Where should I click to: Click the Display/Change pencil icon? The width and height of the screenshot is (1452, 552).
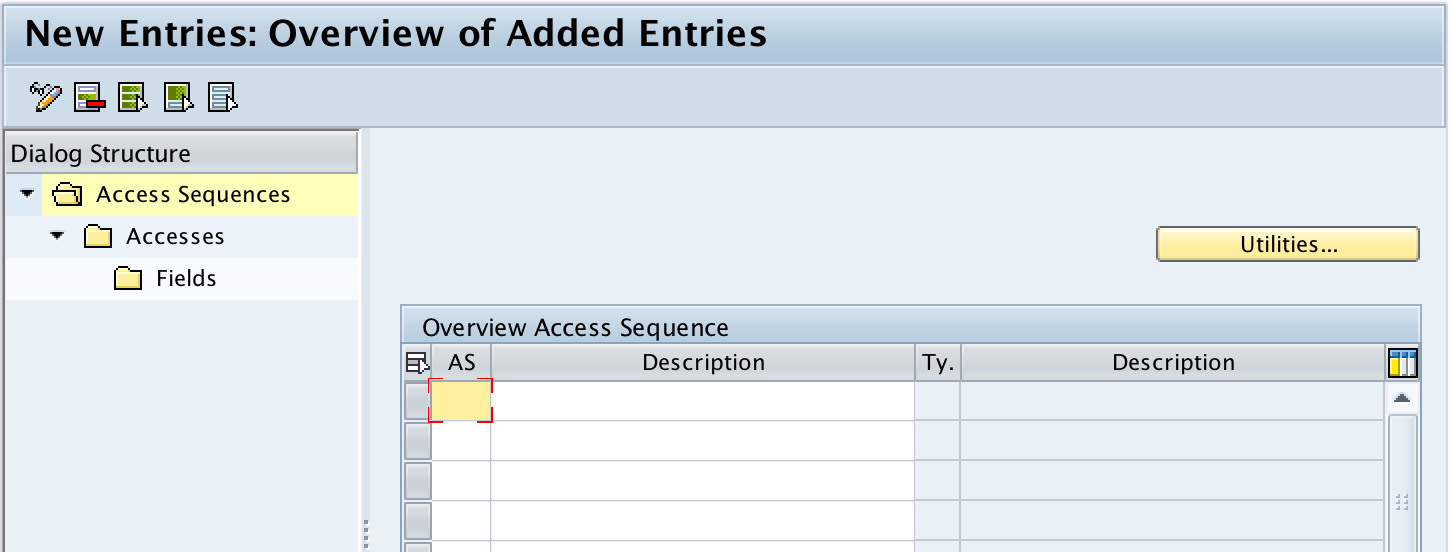46,97
